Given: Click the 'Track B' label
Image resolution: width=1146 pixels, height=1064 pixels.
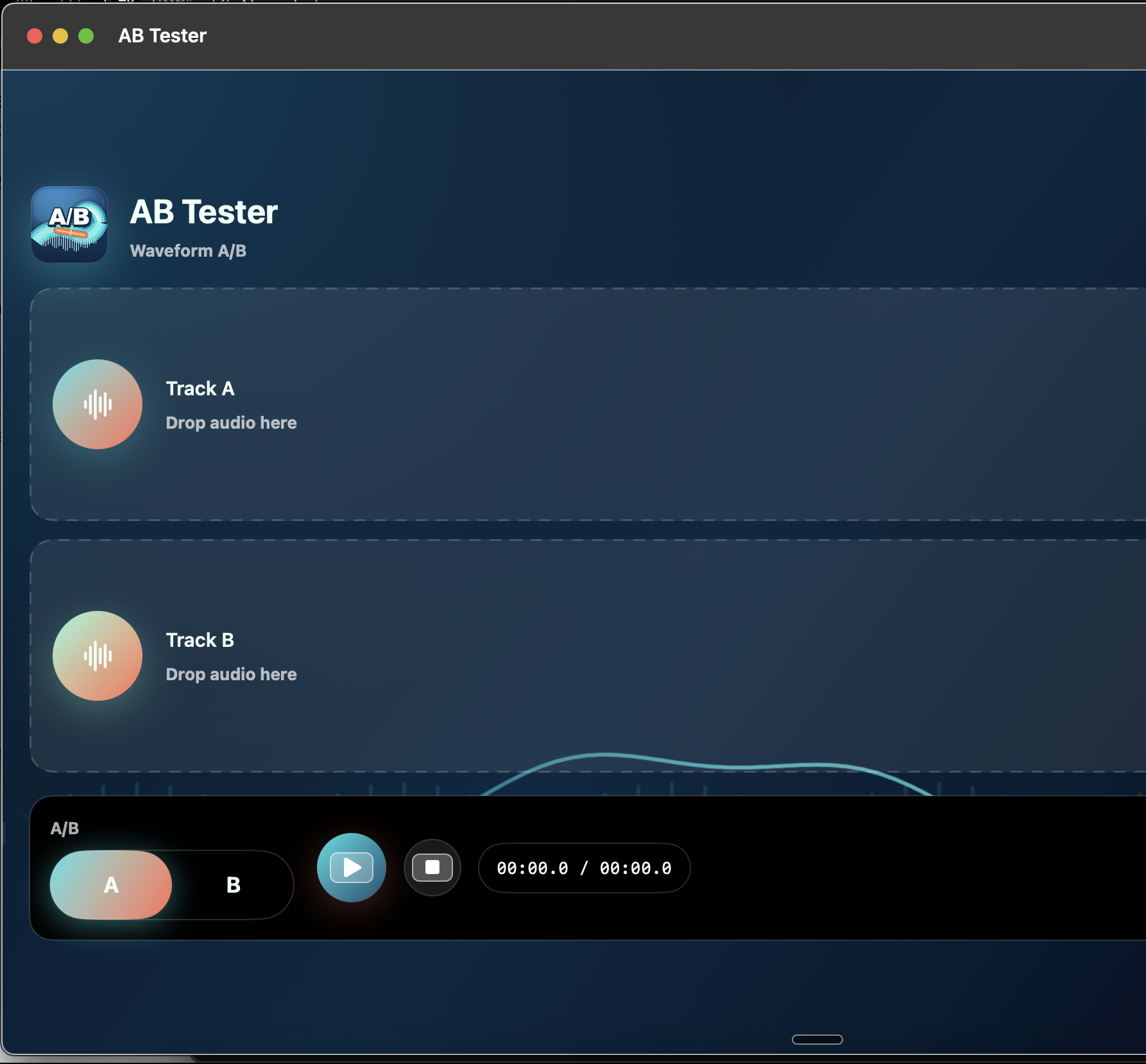Looking at the screenshot, I should (200, 640).
